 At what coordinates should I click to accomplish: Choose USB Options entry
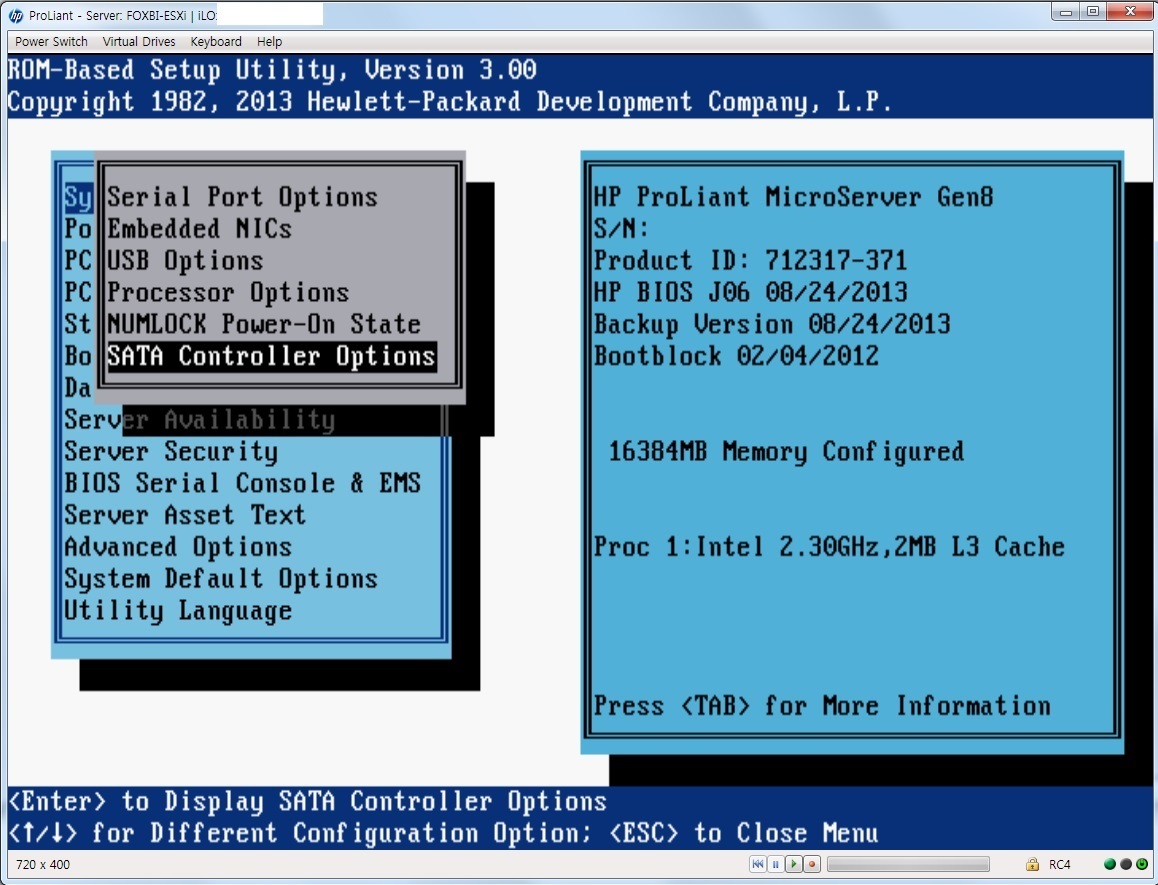coord(185,261)
